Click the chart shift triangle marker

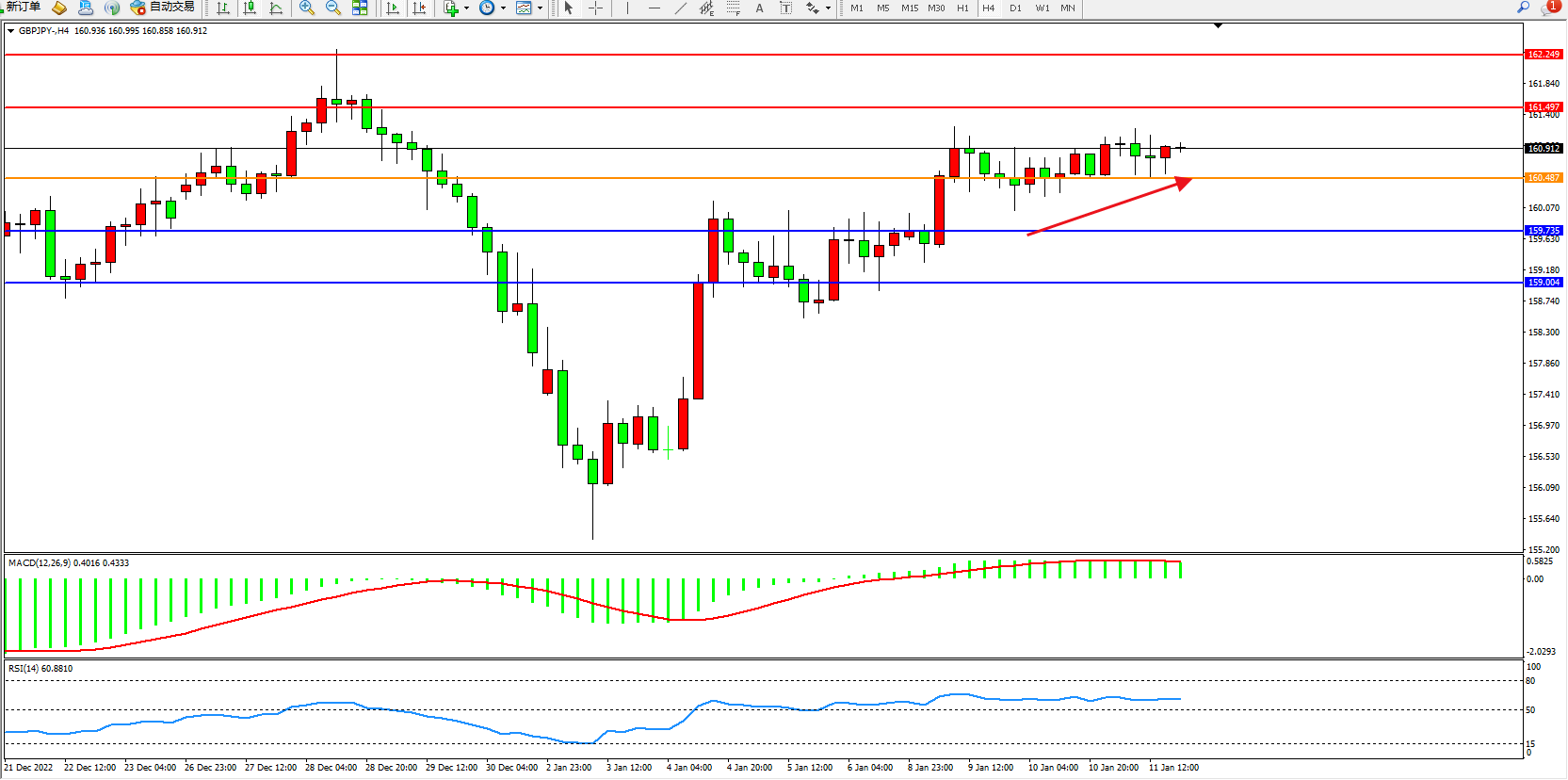[1218, 26]
